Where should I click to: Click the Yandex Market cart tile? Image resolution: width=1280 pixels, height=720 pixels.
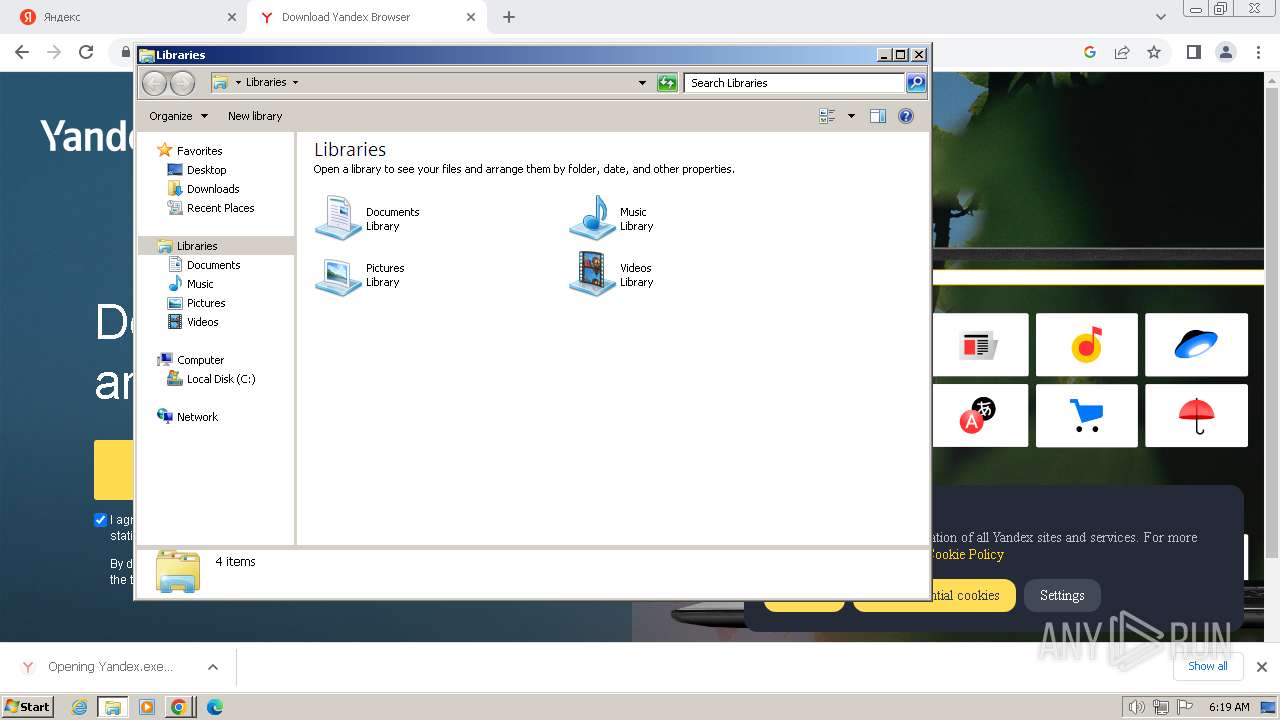1087,415
